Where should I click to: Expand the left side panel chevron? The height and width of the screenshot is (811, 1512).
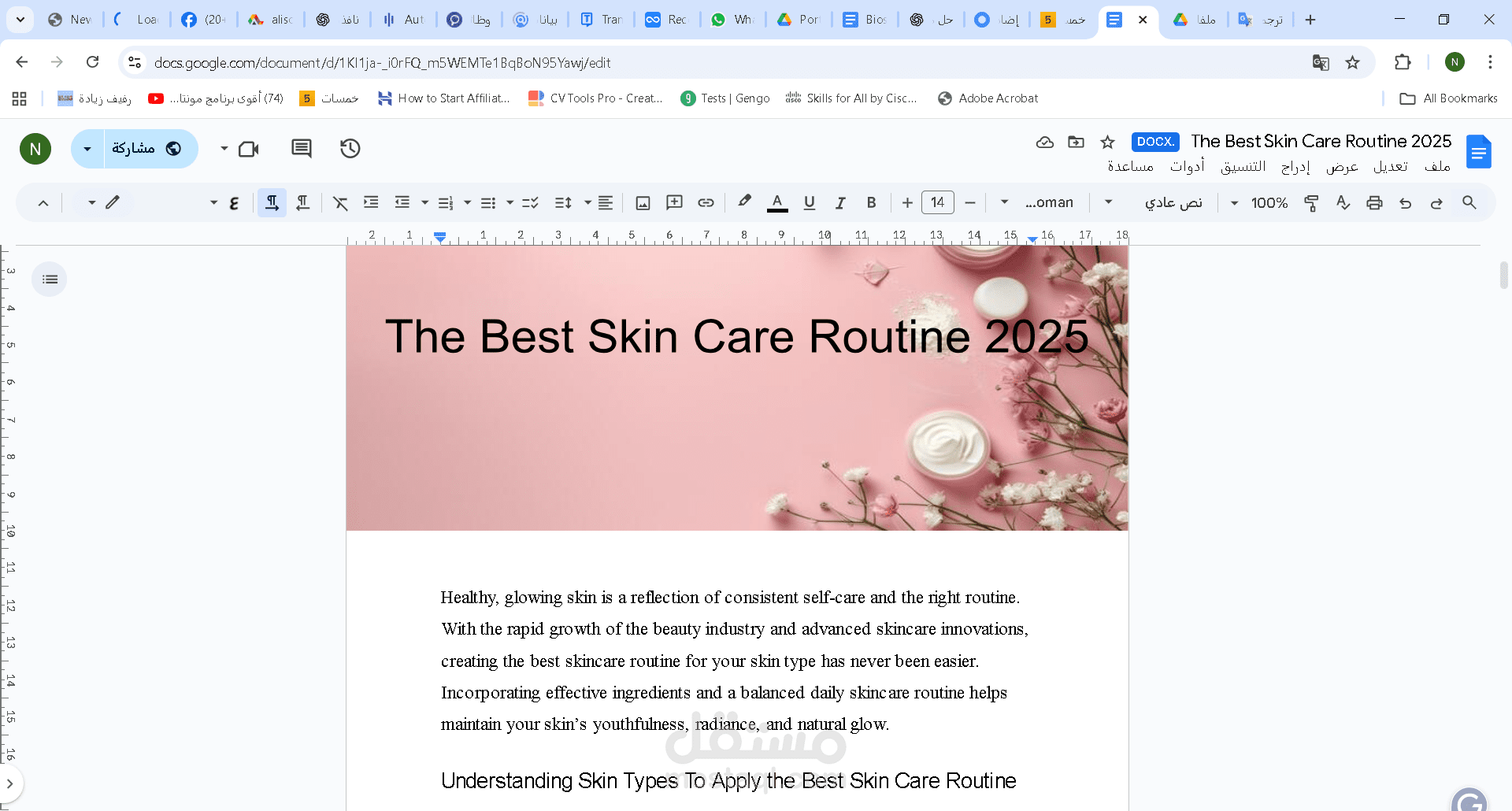10,784
